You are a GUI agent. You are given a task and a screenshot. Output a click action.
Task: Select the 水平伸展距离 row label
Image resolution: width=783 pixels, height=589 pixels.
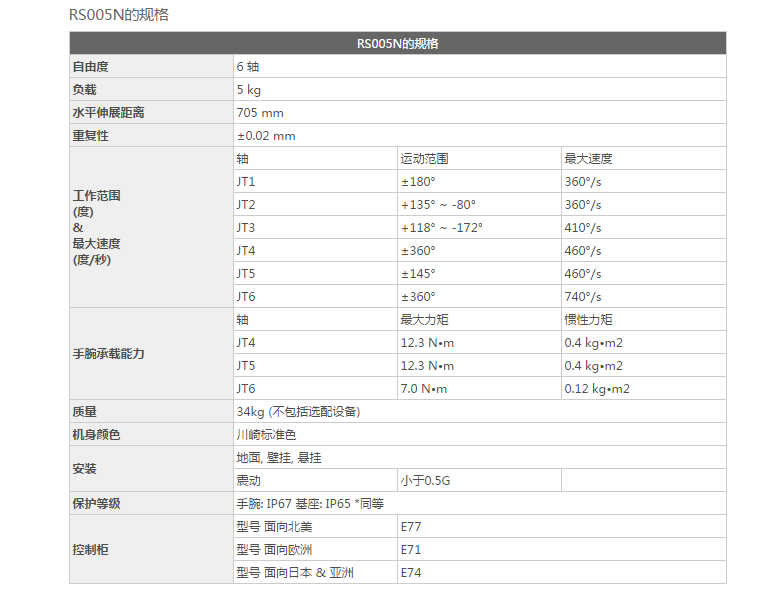point(108,113)
